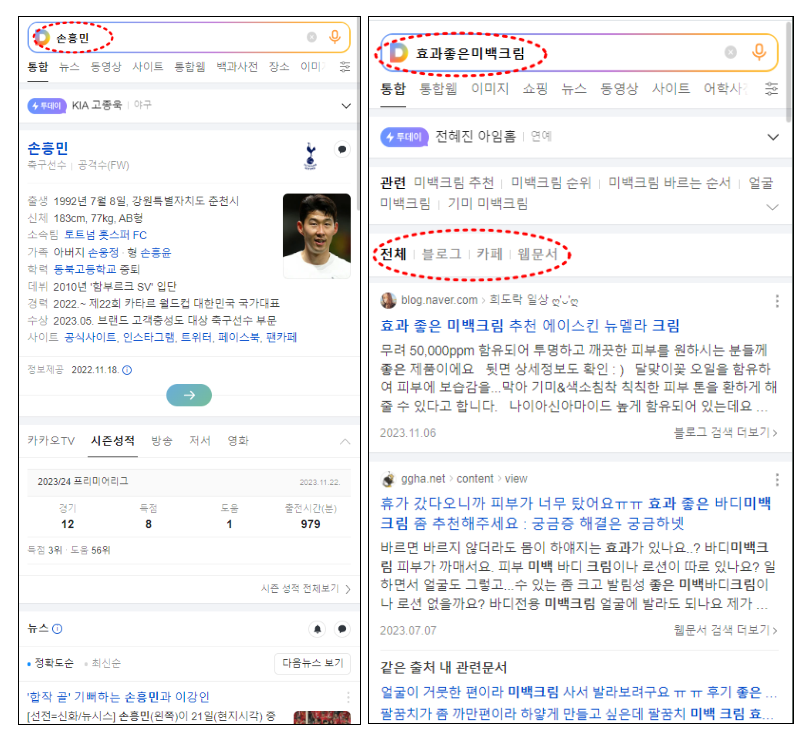
Task: Open brother 손흥윤 link
Action: tap(156, 252)
